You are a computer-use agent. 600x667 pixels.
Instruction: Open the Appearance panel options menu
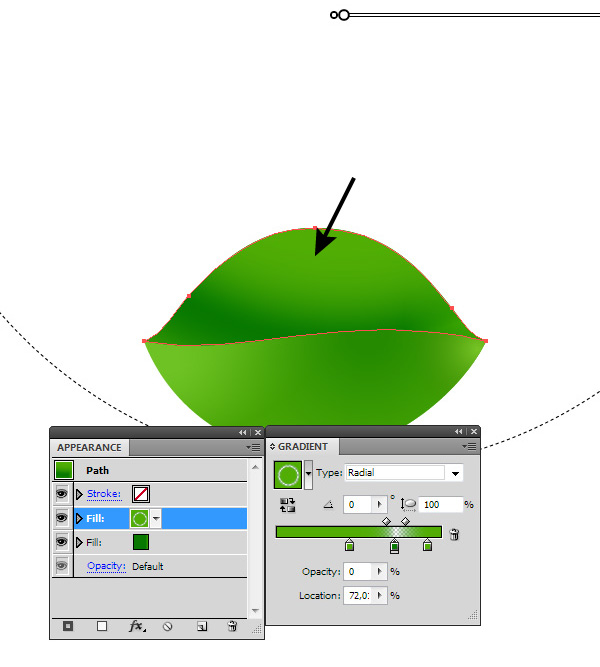click(x=255, y=447)
